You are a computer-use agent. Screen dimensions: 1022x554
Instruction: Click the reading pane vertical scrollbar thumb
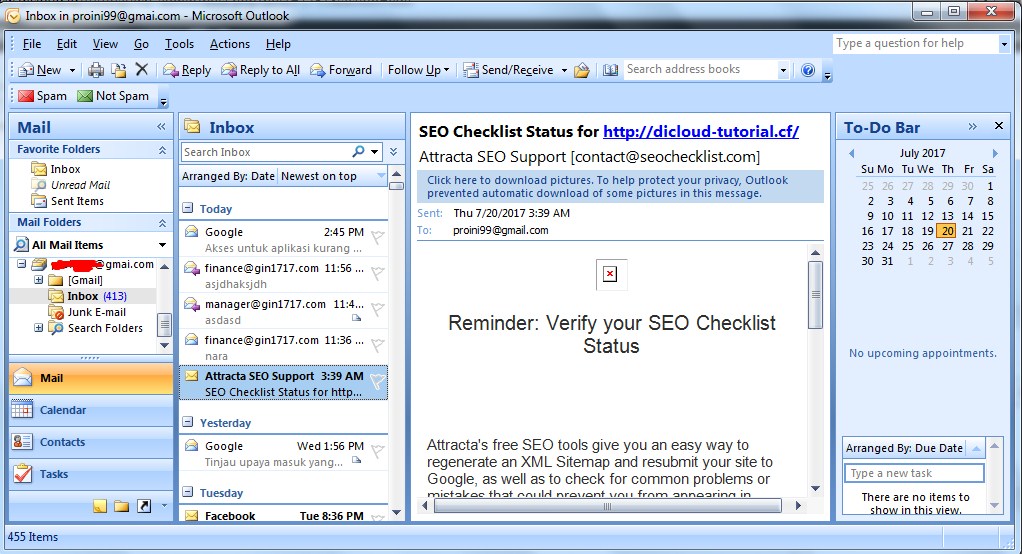[x=815, y=295]
